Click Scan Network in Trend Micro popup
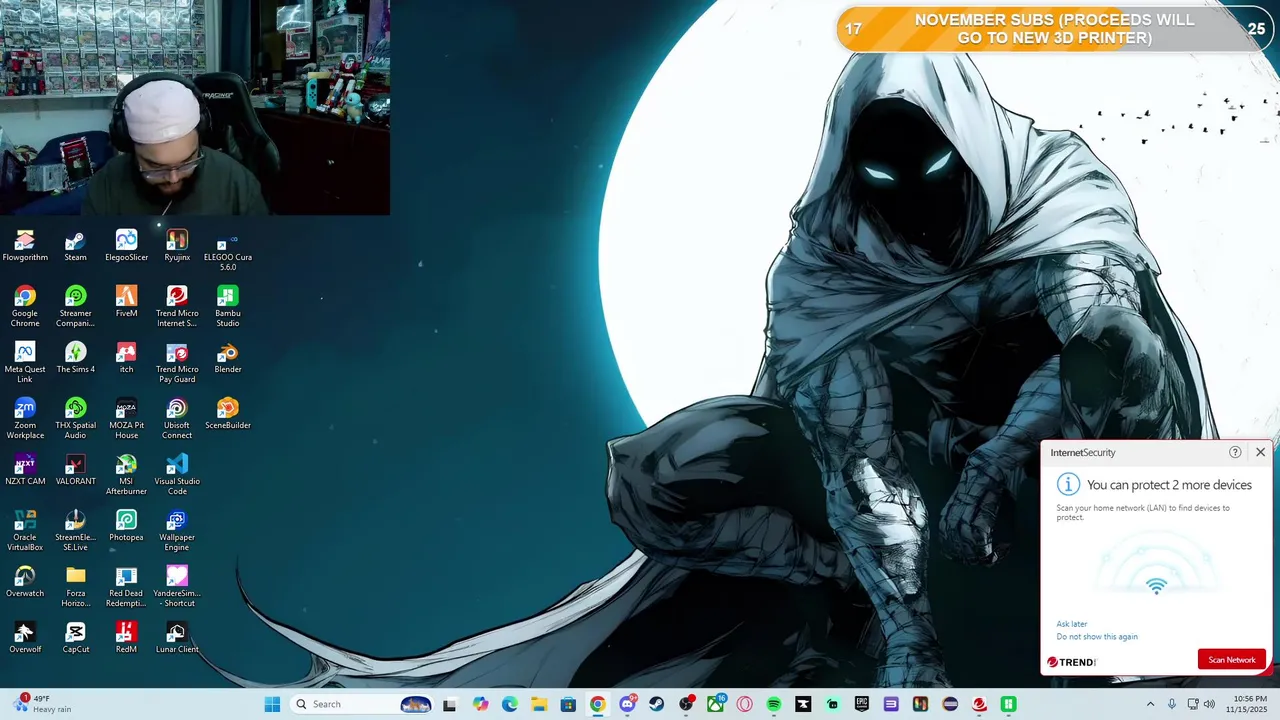1280x720 pixels. [1232, 660]
